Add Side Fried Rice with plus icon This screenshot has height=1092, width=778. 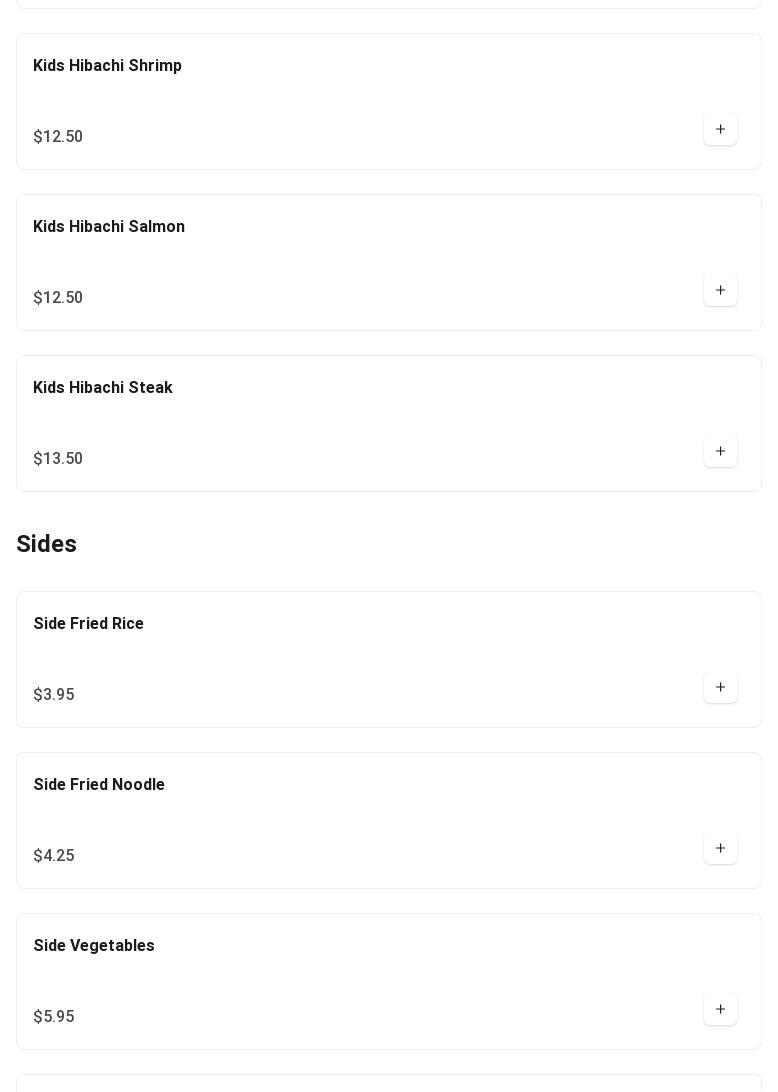point(720,688)
